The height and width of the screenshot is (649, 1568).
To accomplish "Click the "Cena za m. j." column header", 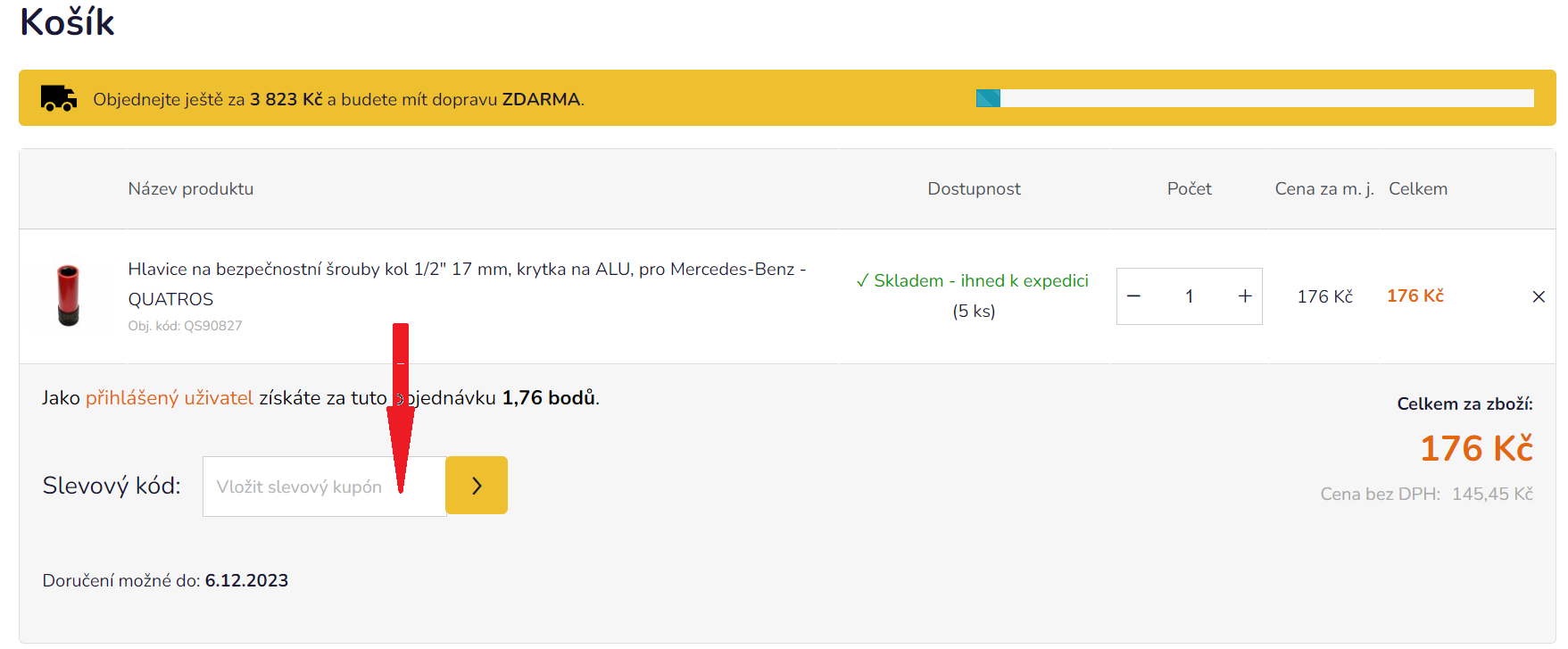I will (x=1323, y=189).
